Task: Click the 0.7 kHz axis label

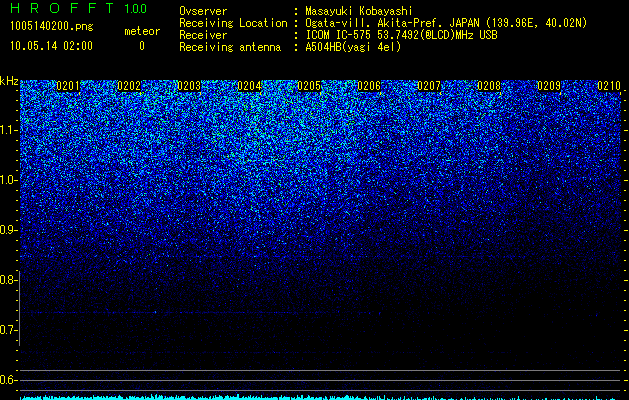Action: click(8, 330)
